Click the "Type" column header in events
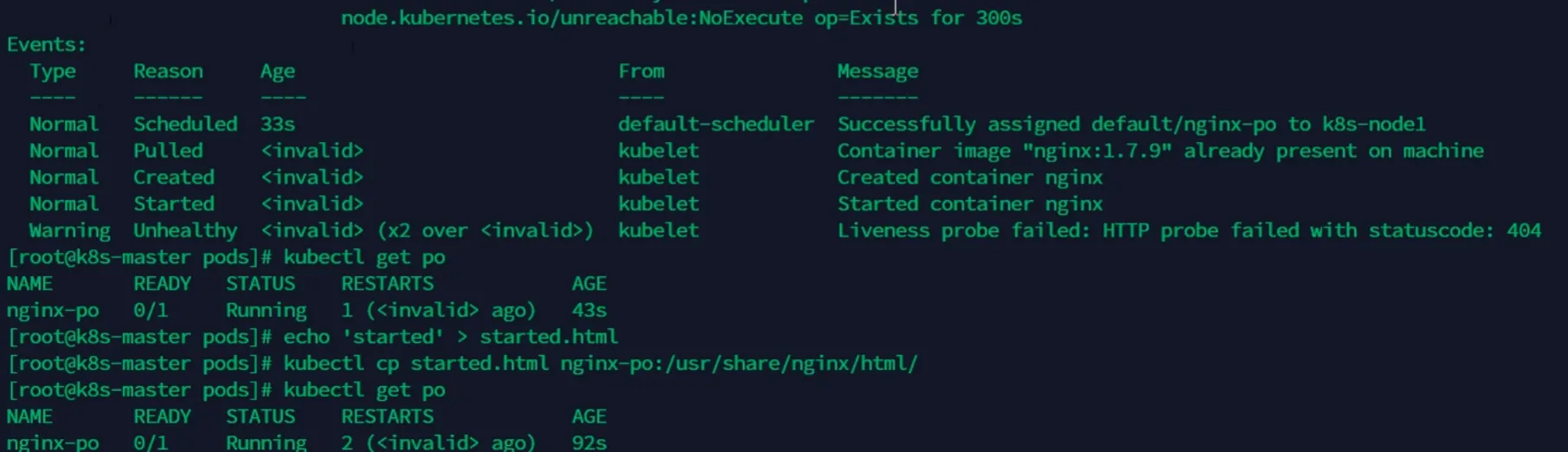 pyautogui.click(x=53, y=71)
